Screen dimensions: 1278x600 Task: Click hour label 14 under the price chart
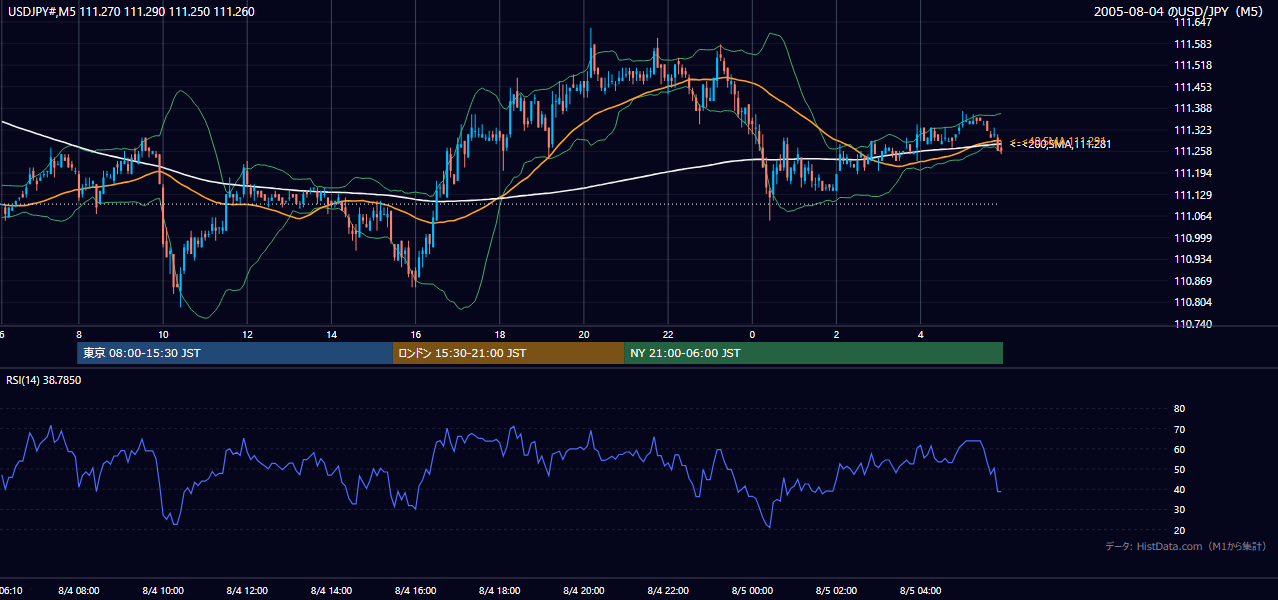click(331, 335)
